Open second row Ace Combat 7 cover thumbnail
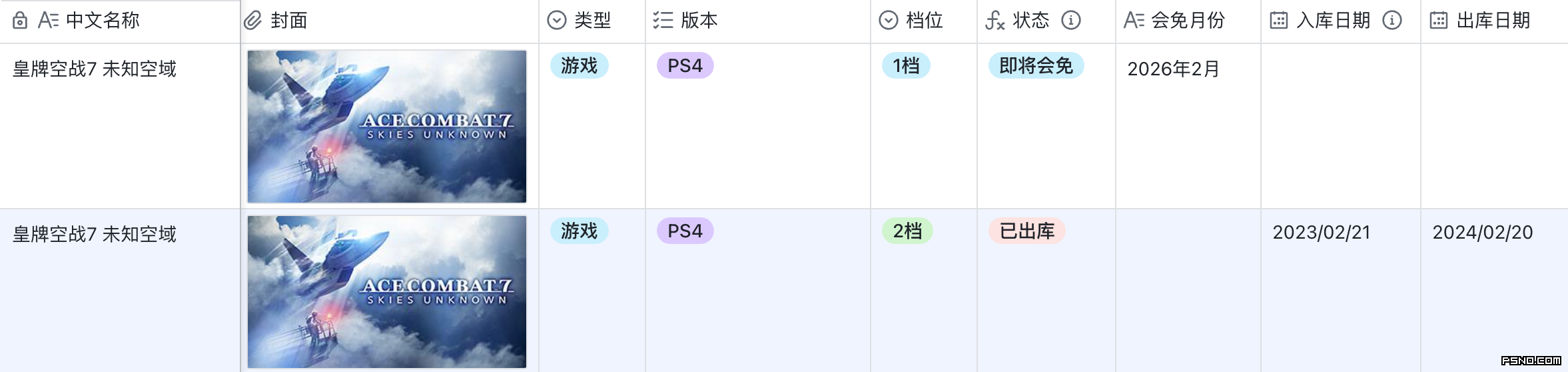Viewport: 1568px width, 372px height. coord(386,291)
